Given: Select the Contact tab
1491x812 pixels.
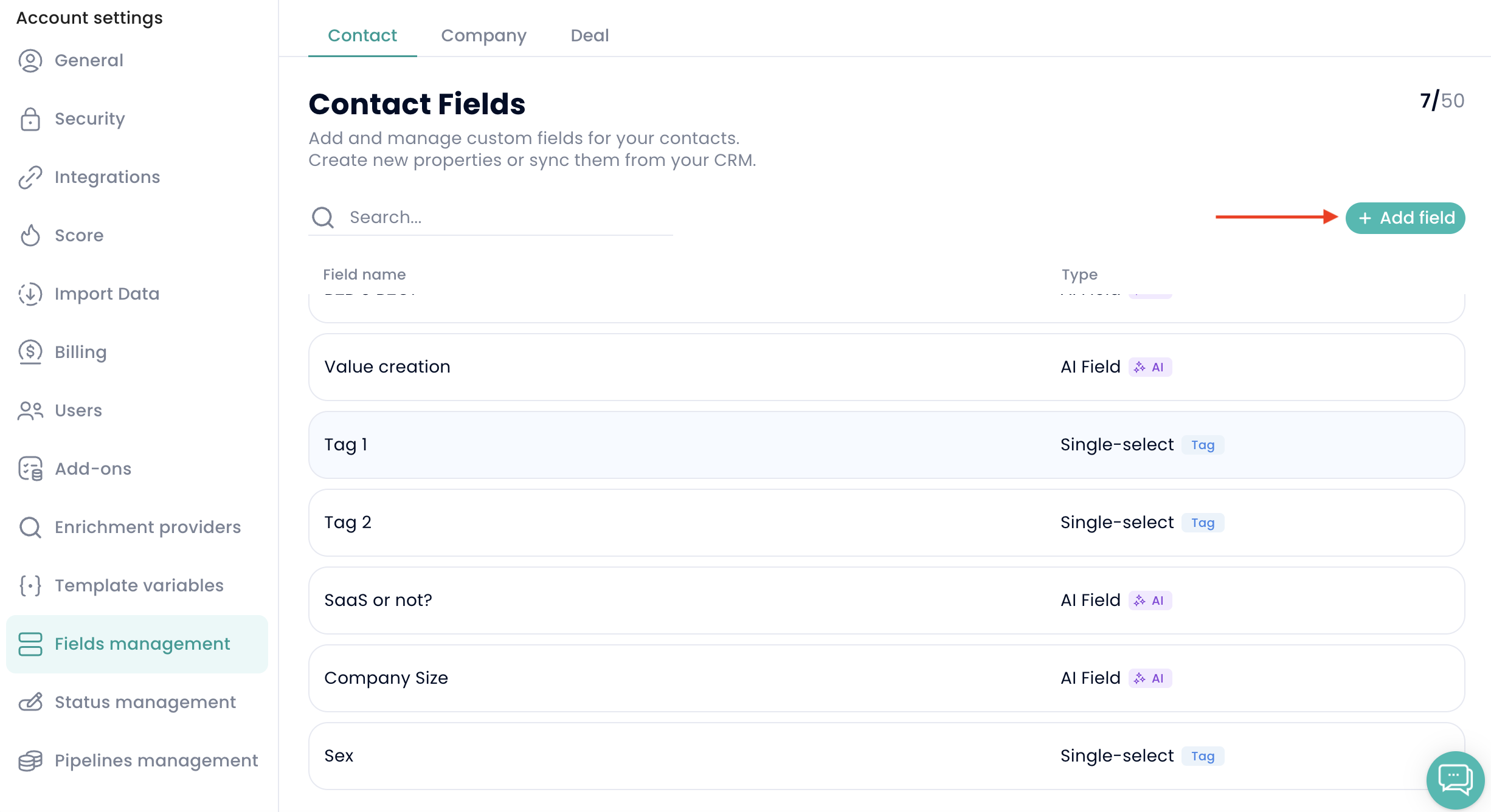Looking at the screenshot, I should click(362, 36).
